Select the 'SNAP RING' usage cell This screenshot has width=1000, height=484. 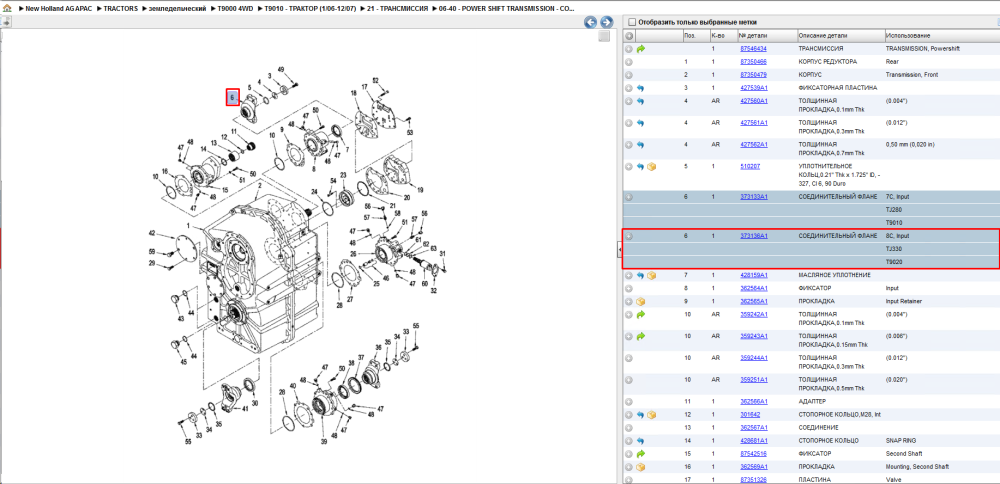[x=900, y=441]
